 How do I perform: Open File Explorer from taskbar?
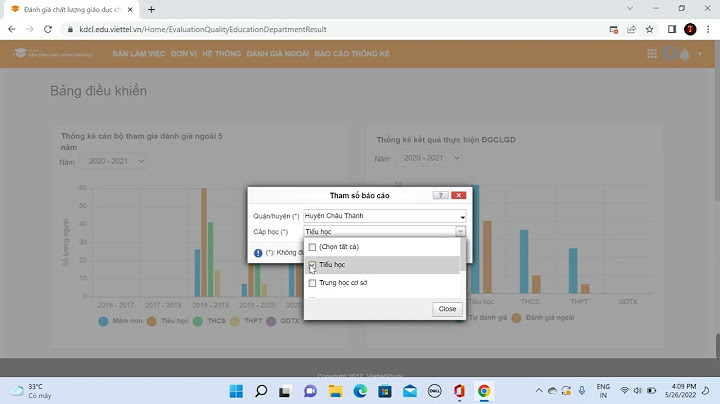click(x=336, y=391)
